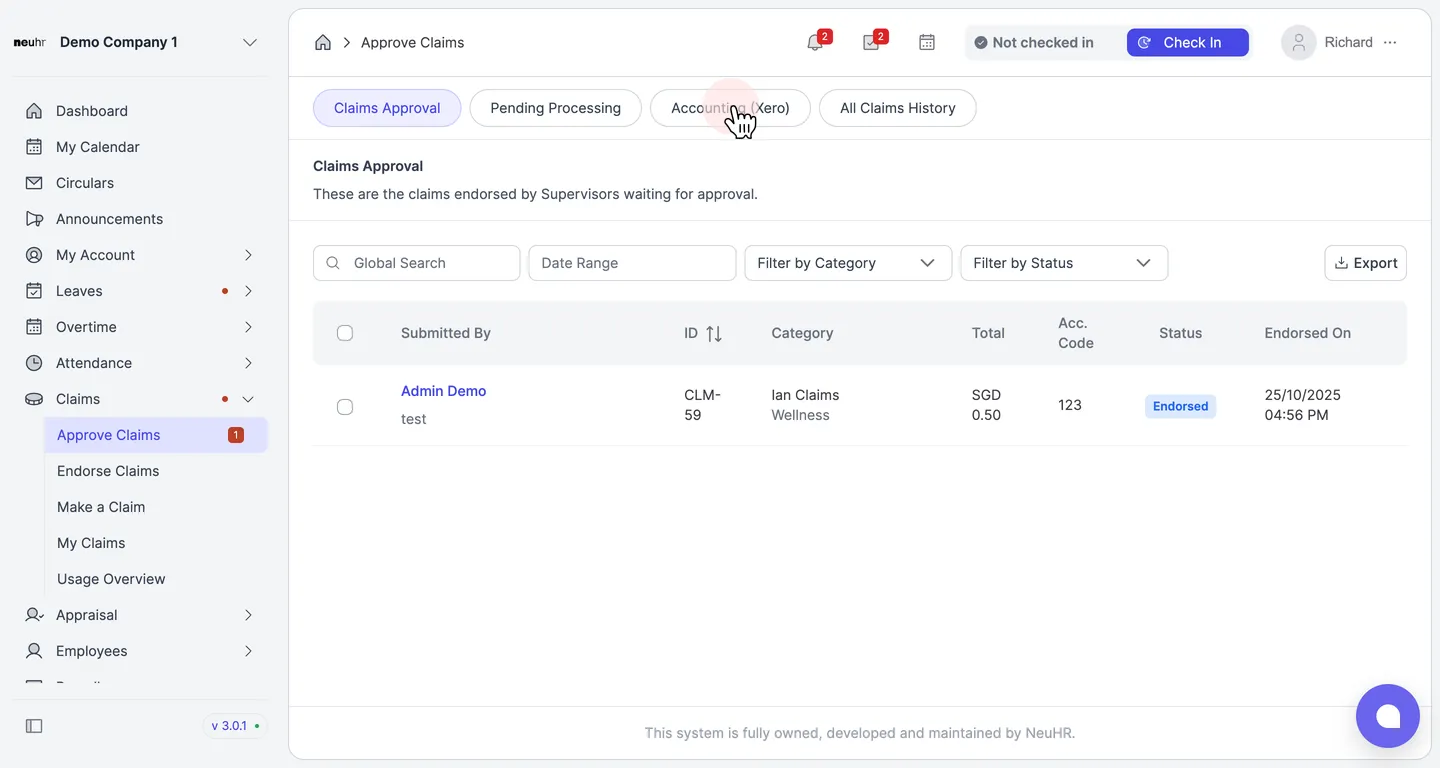1440x768 pixels.
Task: Open the Filter by Category dropdown
Action: (x=848, y=263)
